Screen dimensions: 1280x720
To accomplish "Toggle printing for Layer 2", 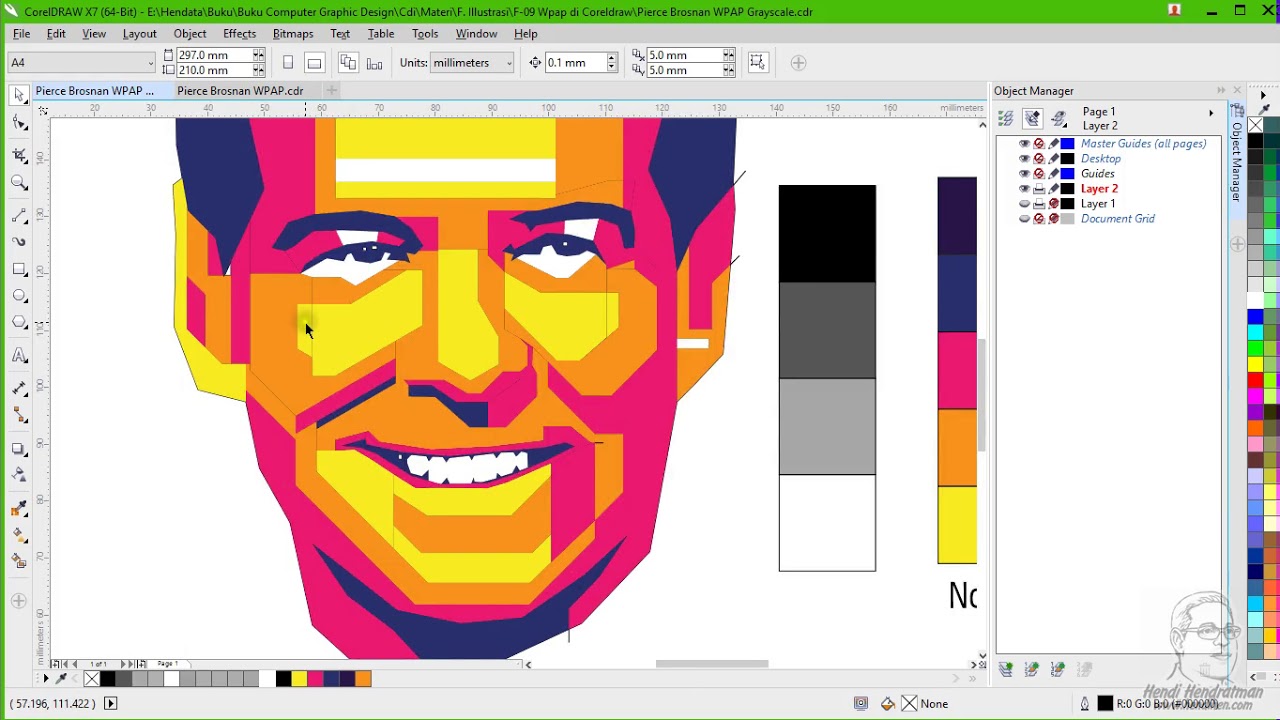I will pyautogui.click(x=1039, y=189).
